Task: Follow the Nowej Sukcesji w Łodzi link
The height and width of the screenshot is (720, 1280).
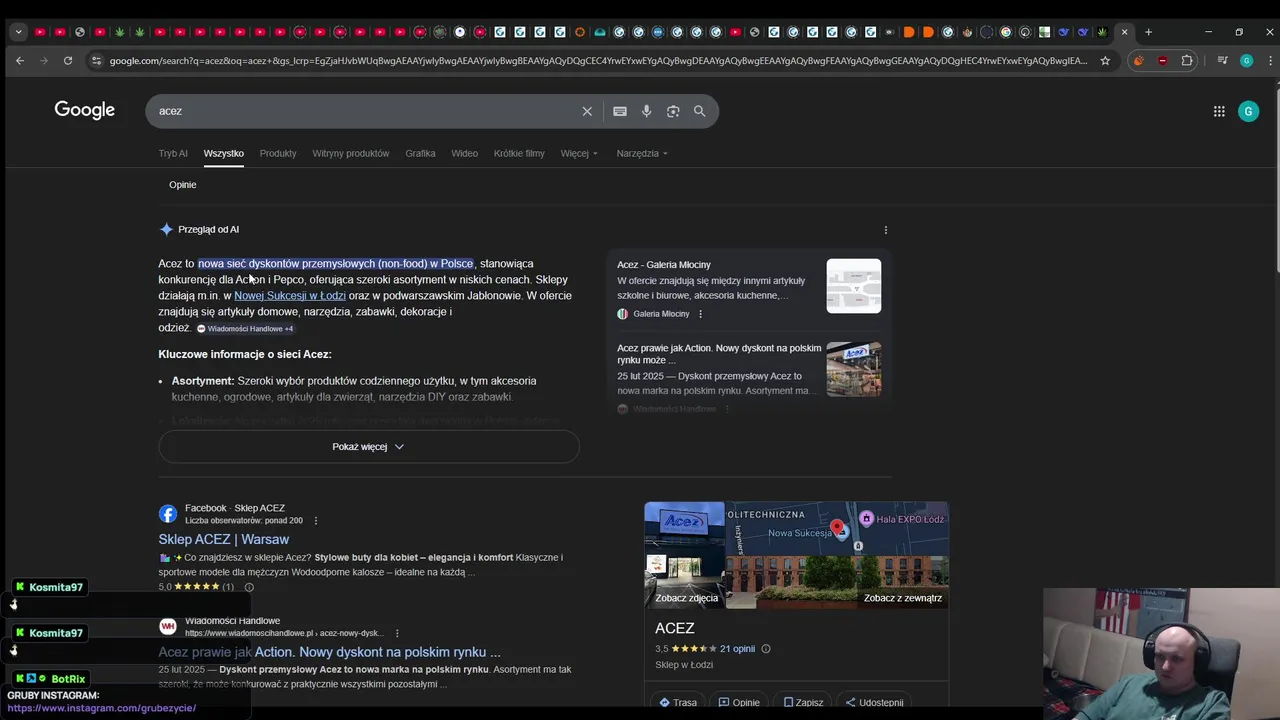Action: [x=290, y=296]
